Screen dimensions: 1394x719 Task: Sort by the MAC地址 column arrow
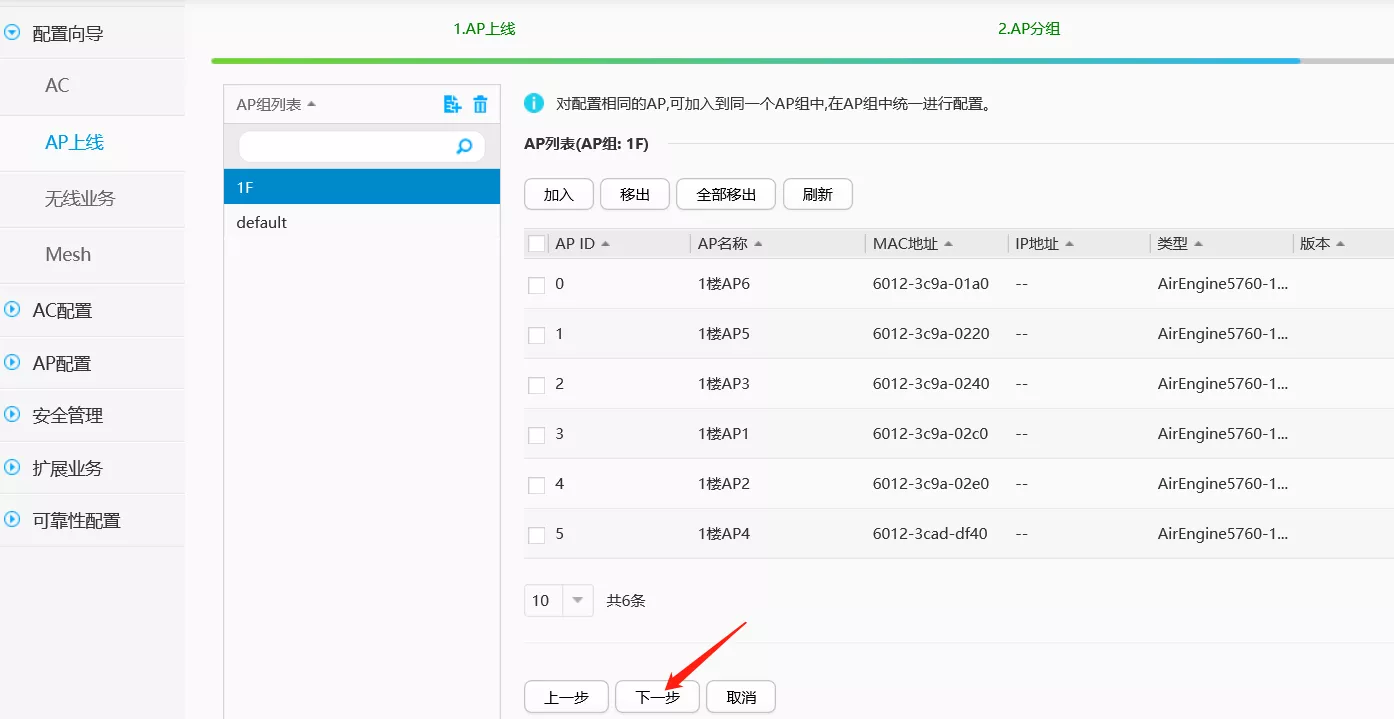tap(948, 244)
